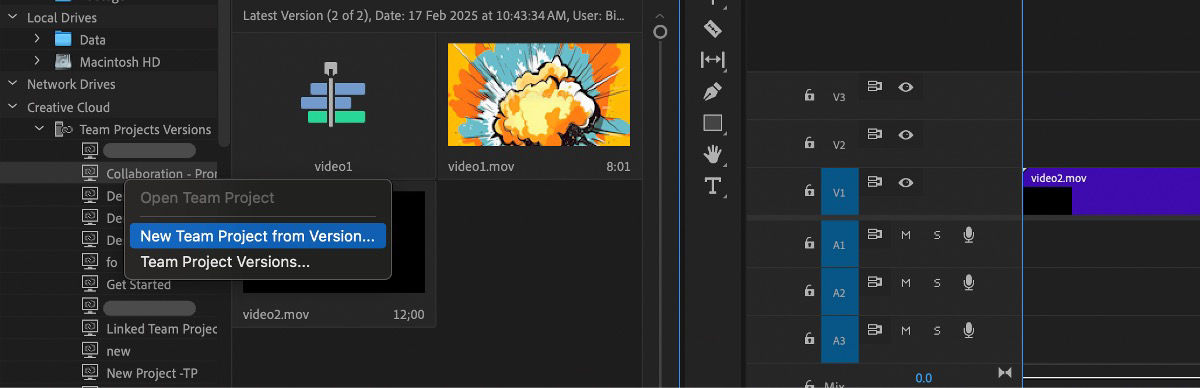Toggle sync lock for track V3
Image resolution: width=1200 pixels, height=388 pixels.
[x=874, y=87]
